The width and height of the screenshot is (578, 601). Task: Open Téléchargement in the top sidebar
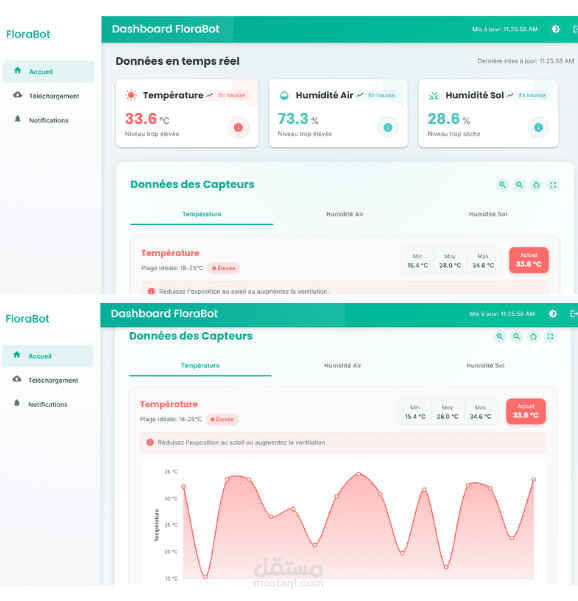pyautogui.click(x=49, y=96)
